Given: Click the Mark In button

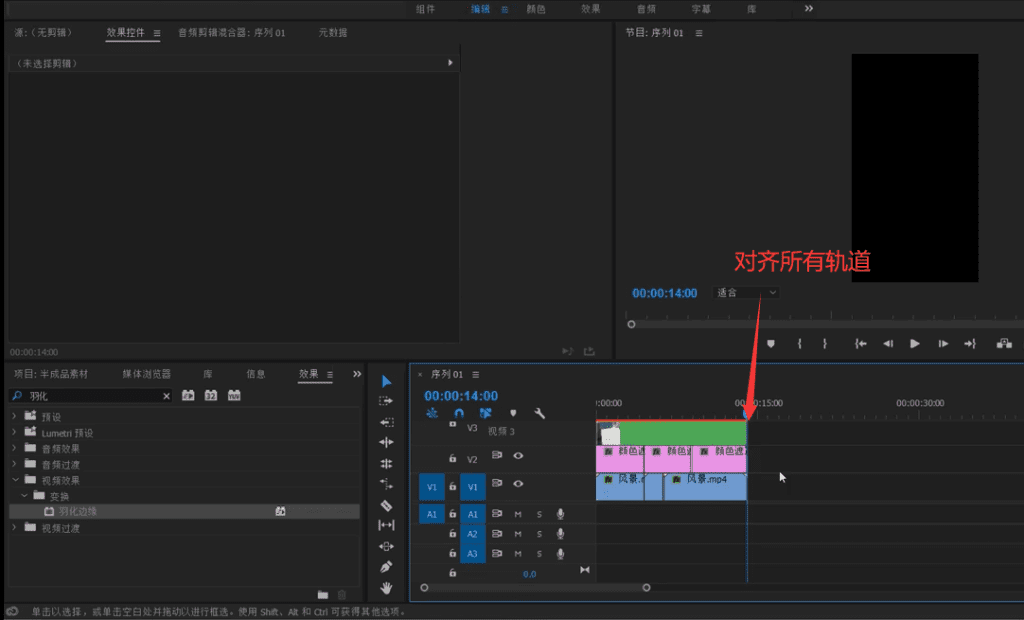Looking at the screenshot, I should pos(799,344).
